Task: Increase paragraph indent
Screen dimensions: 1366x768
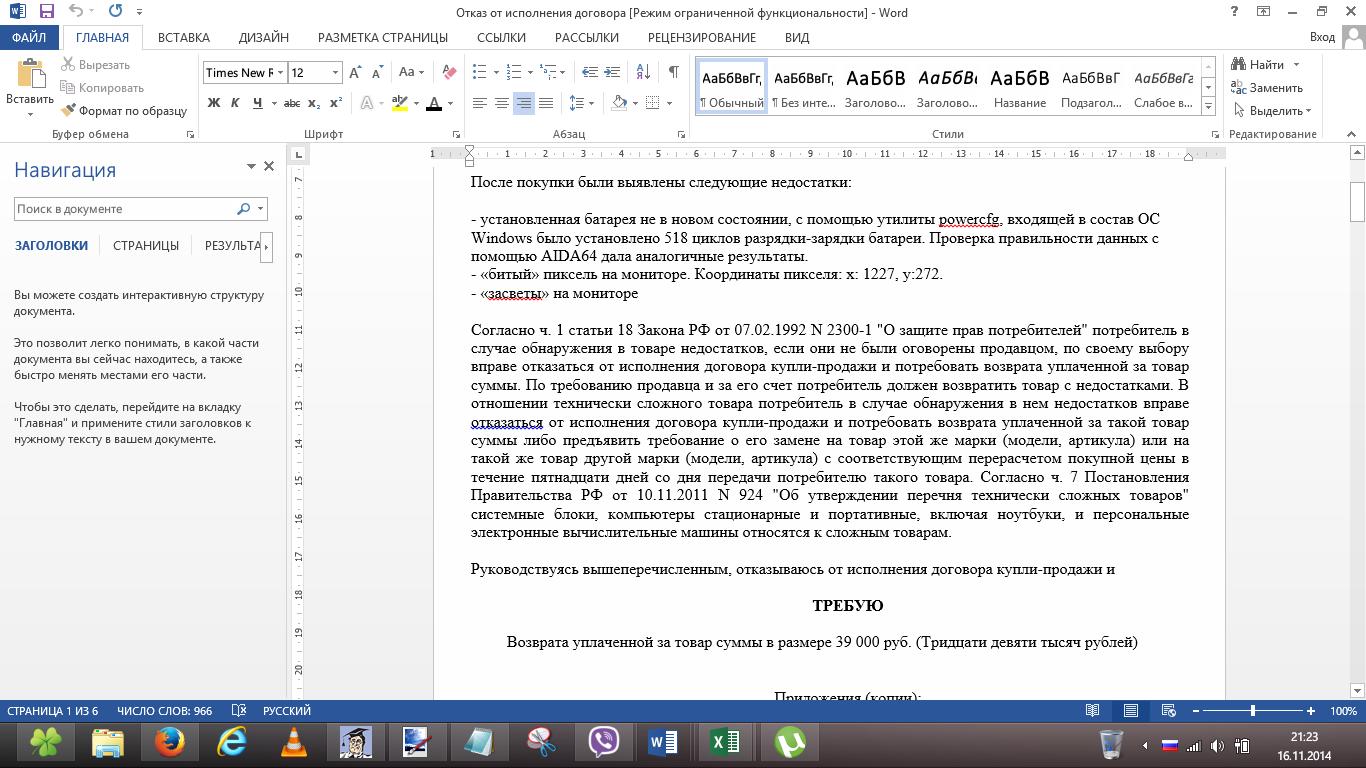Action: click(x=613, y=72)
